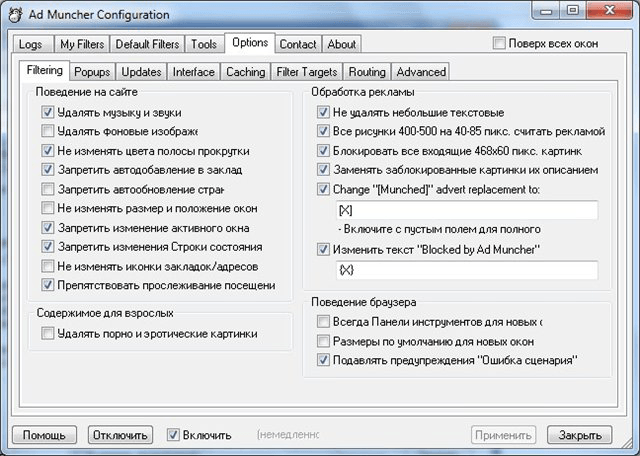Toggle 'Все рисунки 400-500 на 40-85 пикс.' checkbox
This screenshot has width=640, height=456.
[x=323, y=131]
